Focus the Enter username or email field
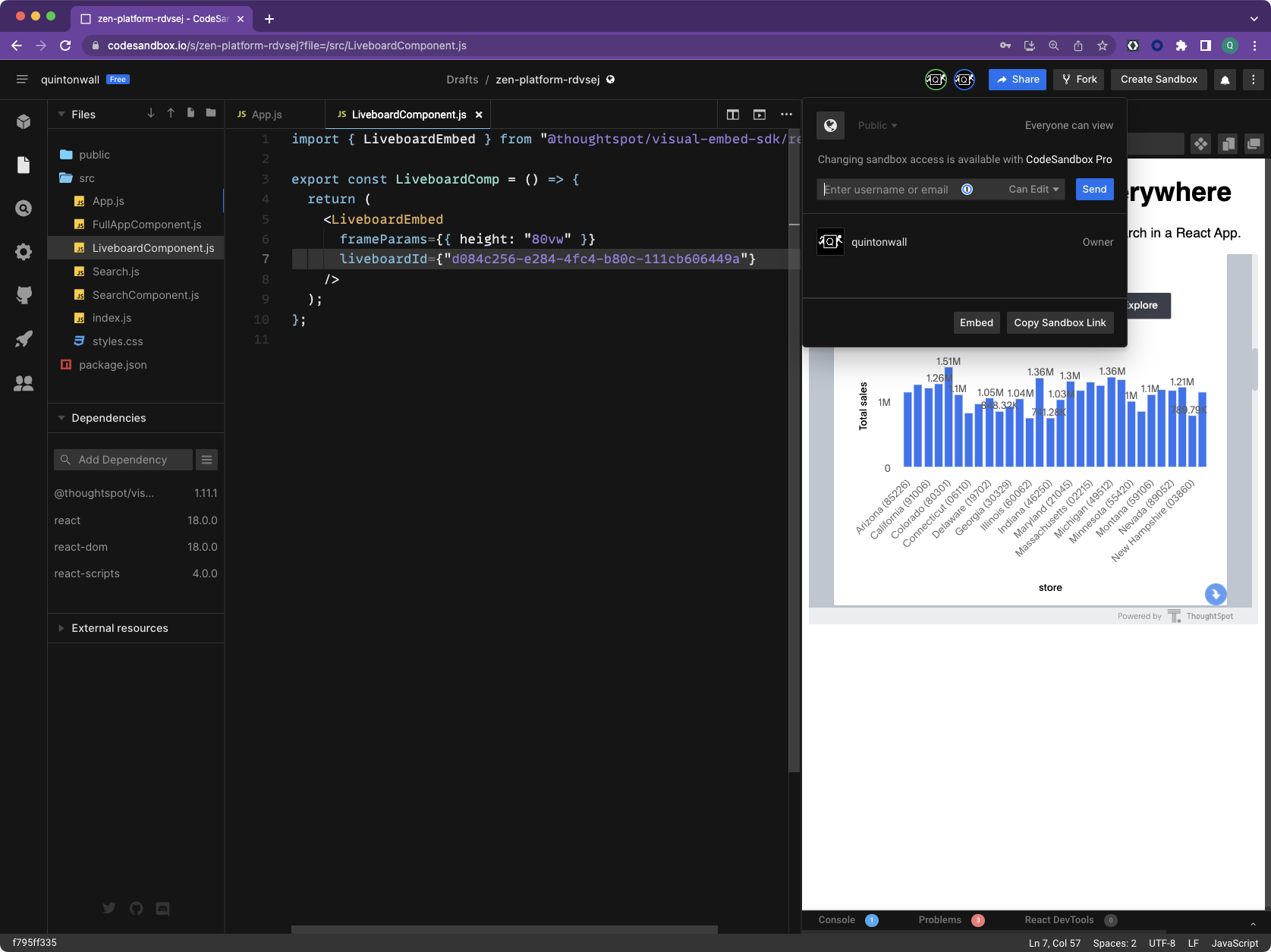 pyautogui.click(x=888, y=190)
